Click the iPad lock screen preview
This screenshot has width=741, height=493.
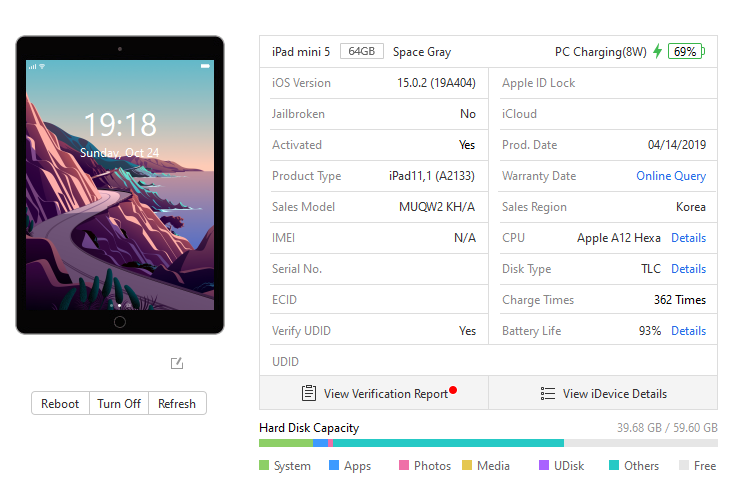pyautogui.click(x=120, y=185)
